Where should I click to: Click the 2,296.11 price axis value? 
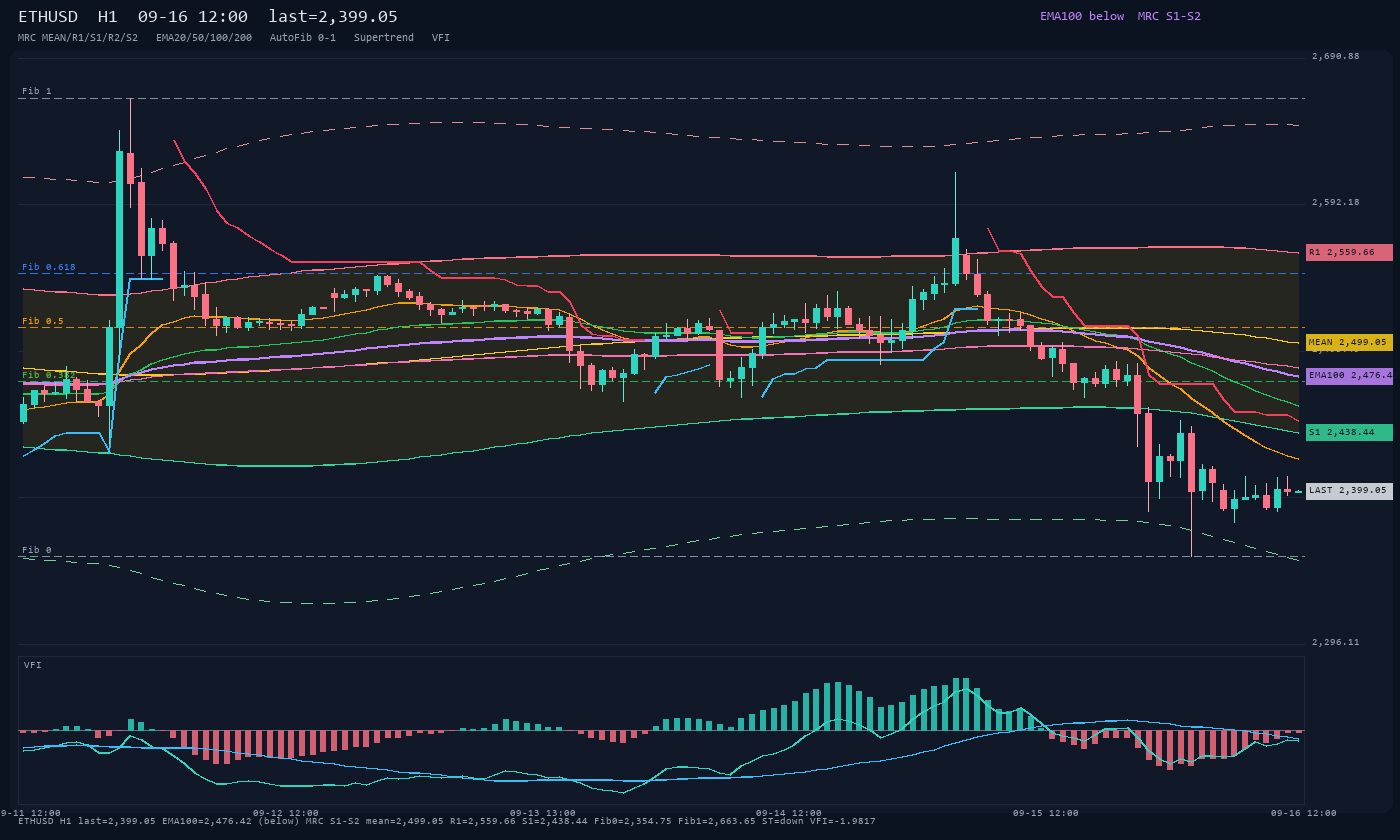pyautogui.click(x=1336, y=642)
